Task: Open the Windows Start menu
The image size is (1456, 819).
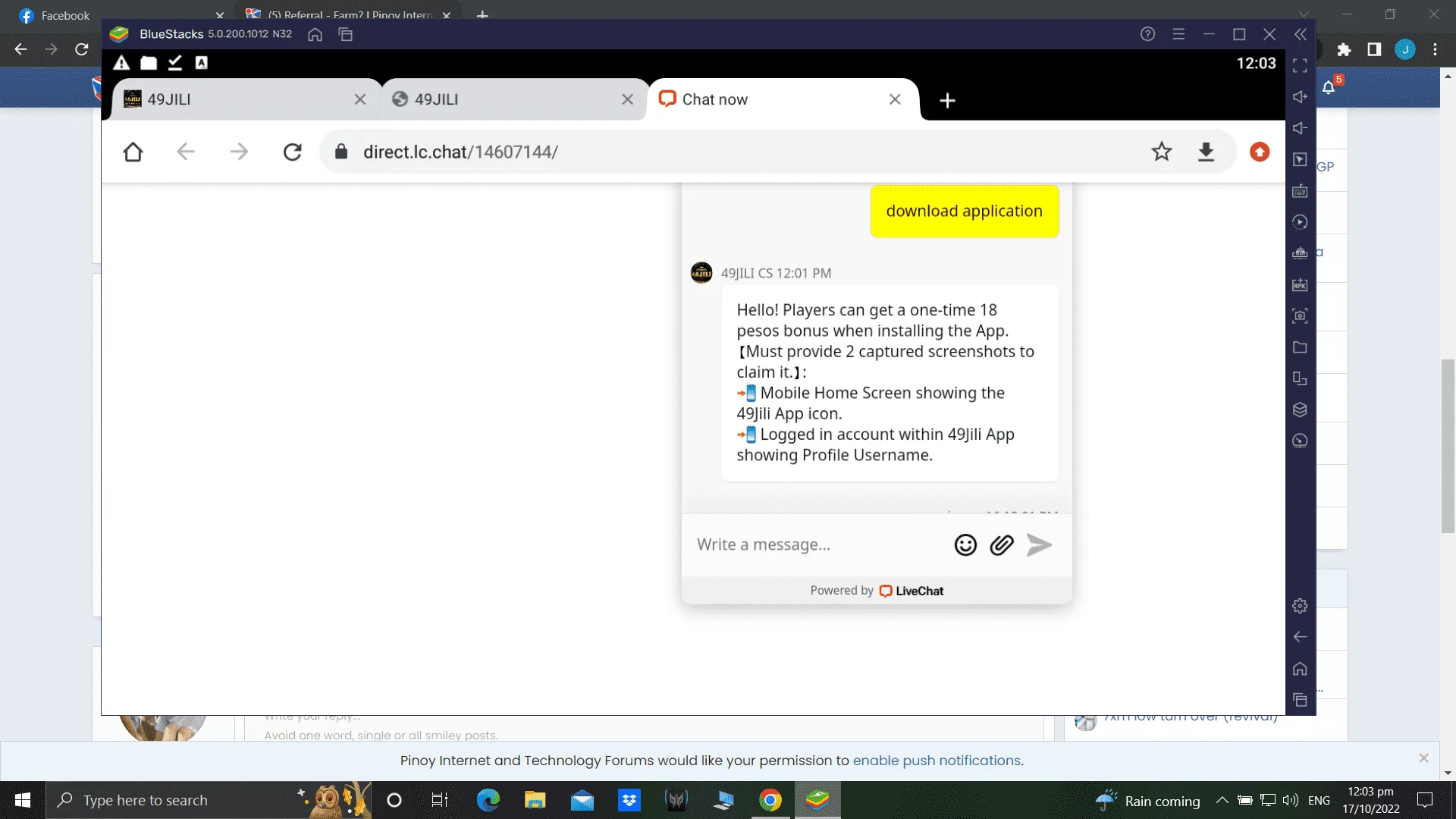Action: tap(23, 800)
